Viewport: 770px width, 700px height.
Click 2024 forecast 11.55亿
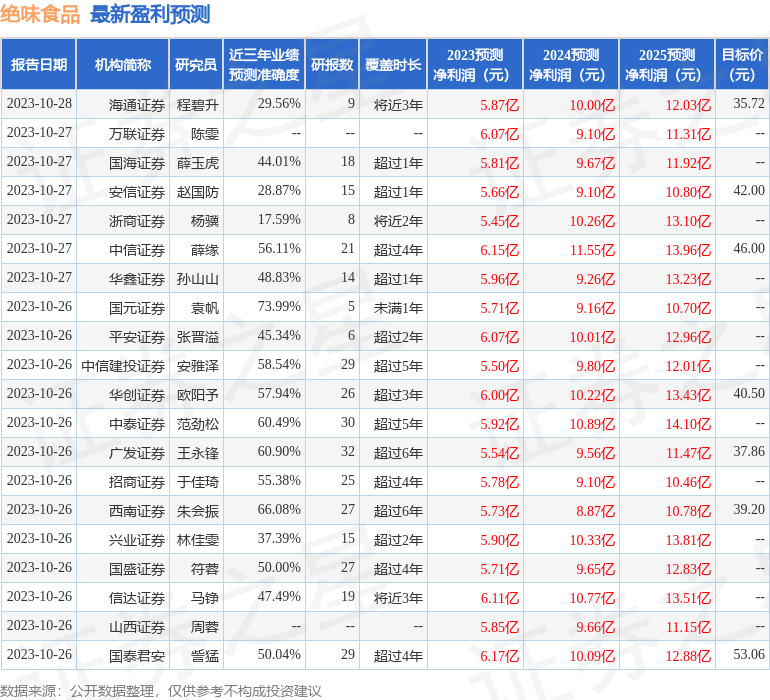click(x=592, y=250)
